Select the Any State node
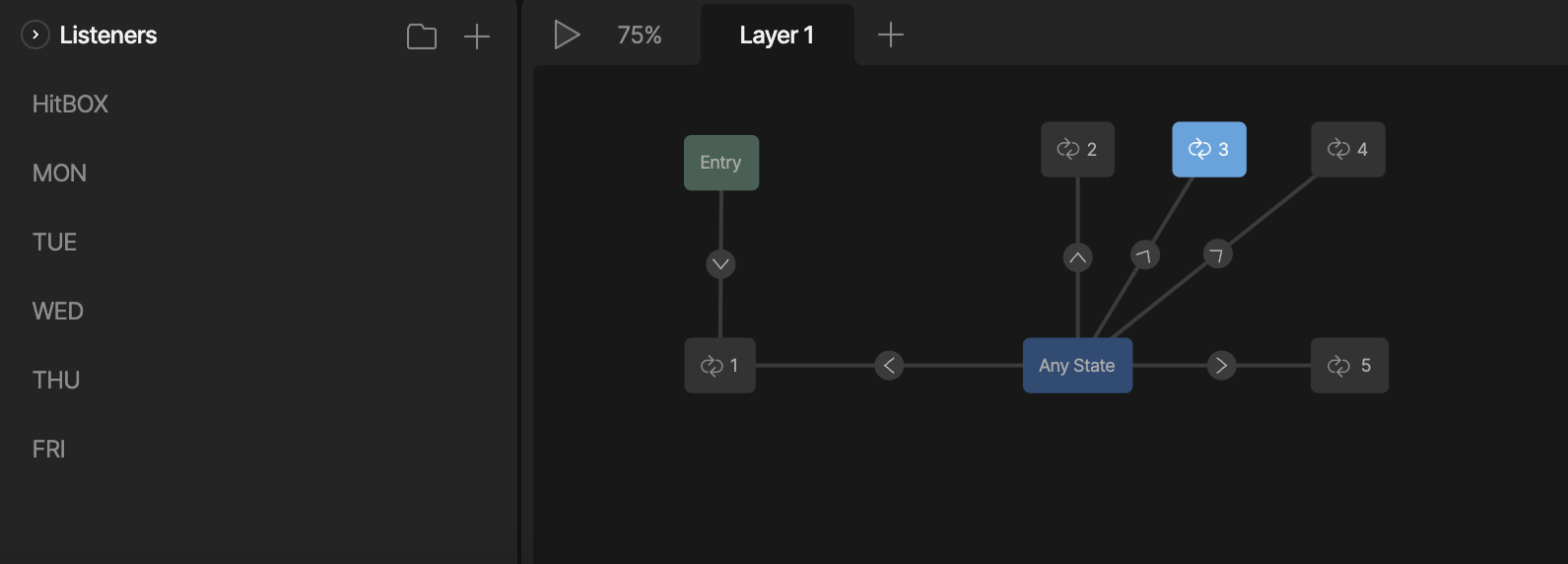Screen dimensions: 1568x564 [x=1077, y=366]
